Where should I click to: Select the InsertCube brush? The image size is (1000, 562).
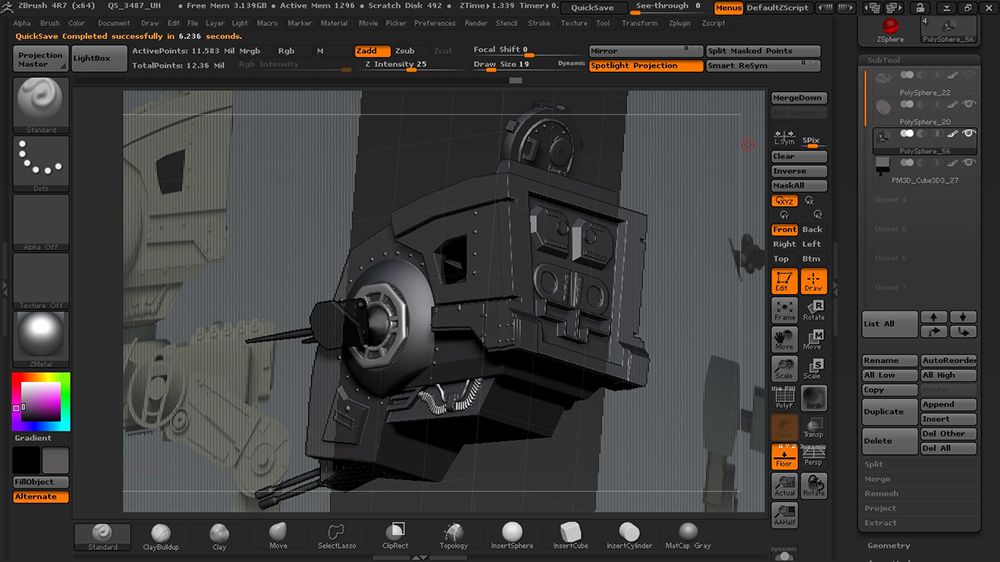[x=570, y=536]
